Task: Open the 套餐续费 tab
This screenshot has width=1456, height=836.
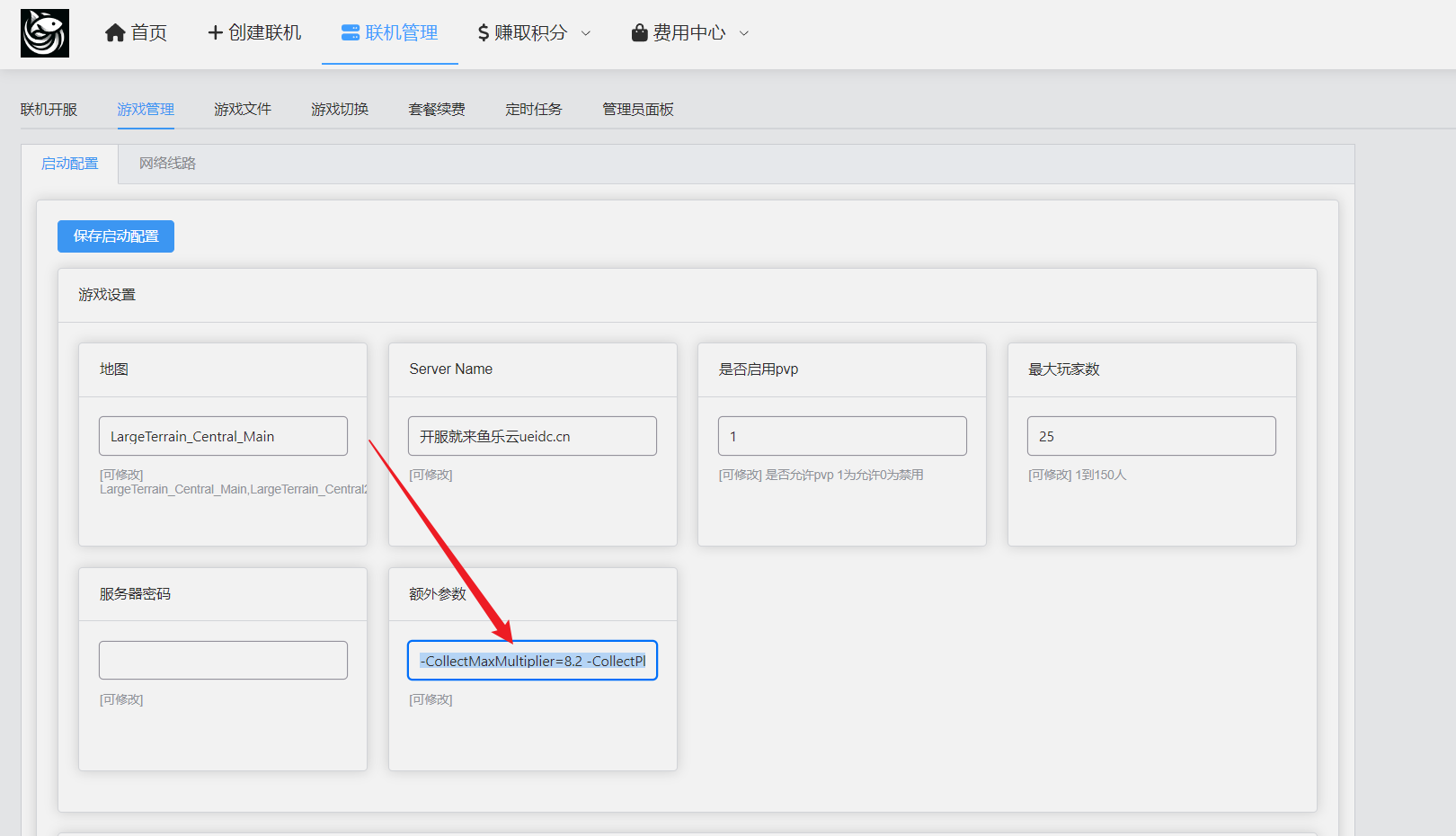Action: pyautogui.click(x=437, y=110)
